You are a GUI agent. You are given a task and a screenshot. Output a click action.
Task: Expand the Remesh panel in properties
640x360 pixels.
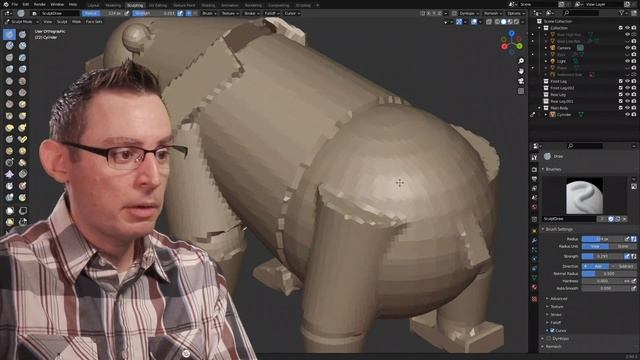pyautogui.click(x=552, y=347)
